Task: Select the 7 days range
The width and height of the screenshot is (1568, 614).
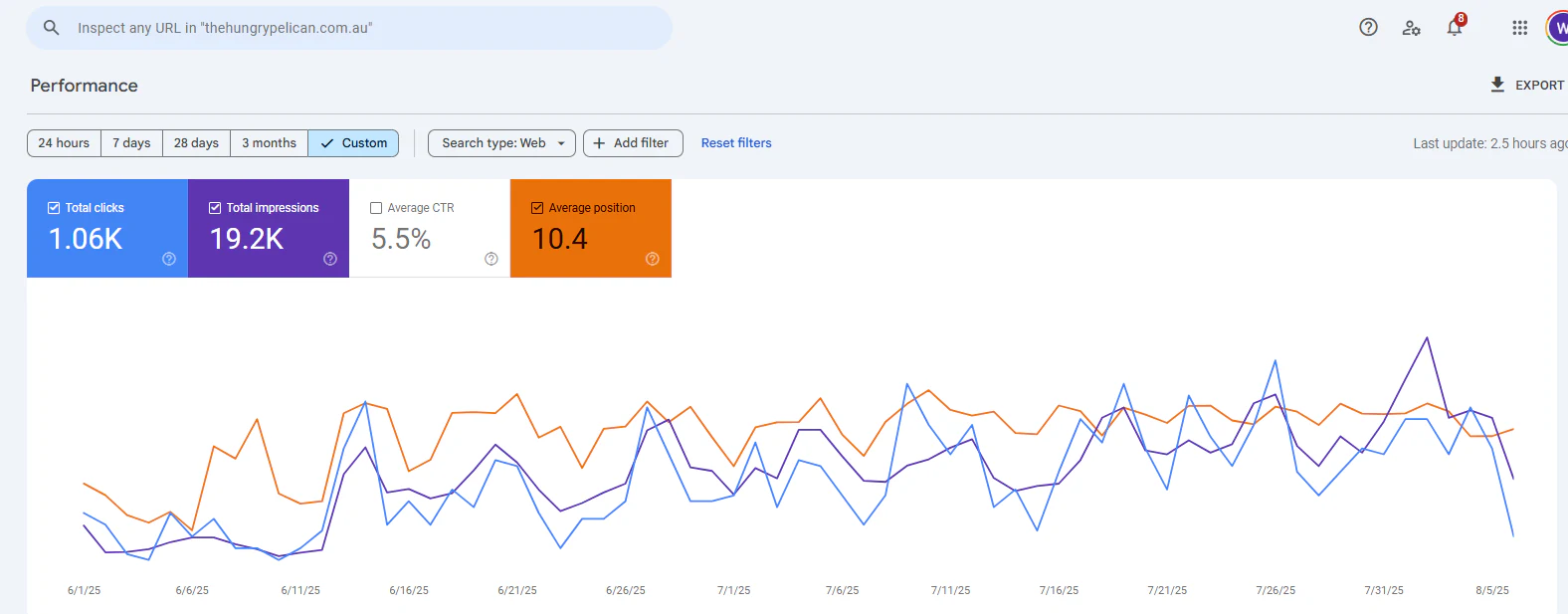Action: (131, 143)
